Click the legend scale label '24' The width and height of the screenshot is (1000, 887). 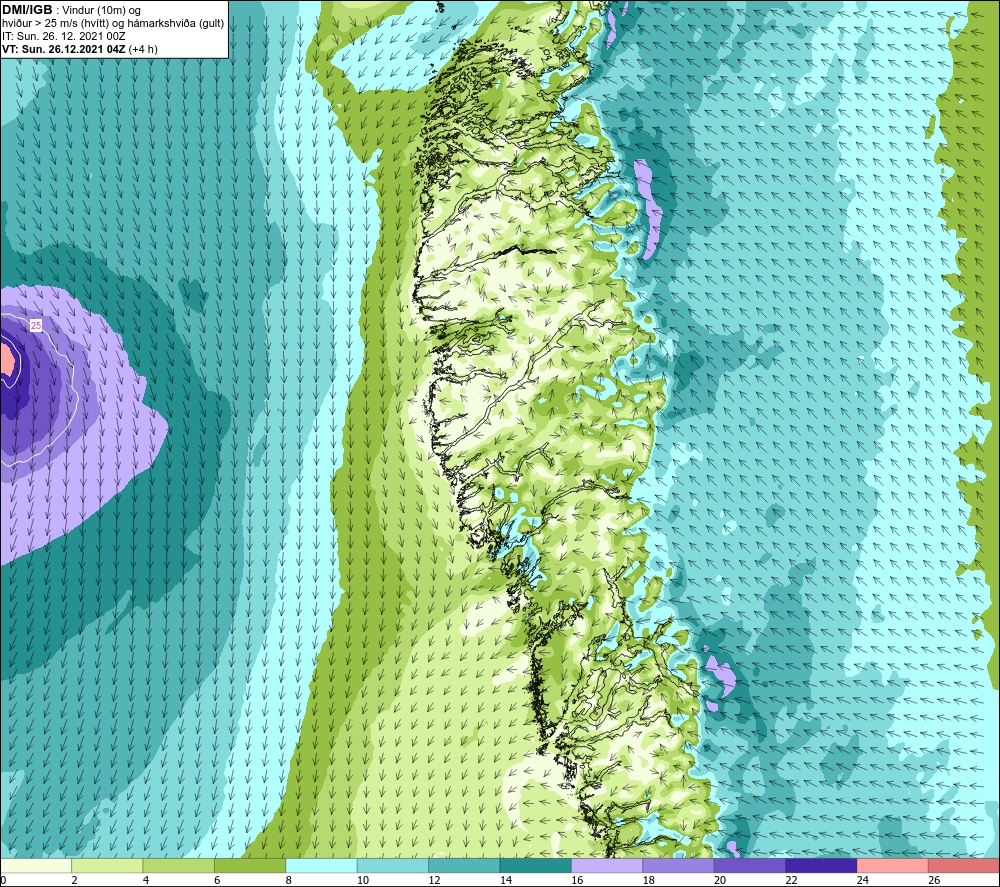(x=863, y=880)
